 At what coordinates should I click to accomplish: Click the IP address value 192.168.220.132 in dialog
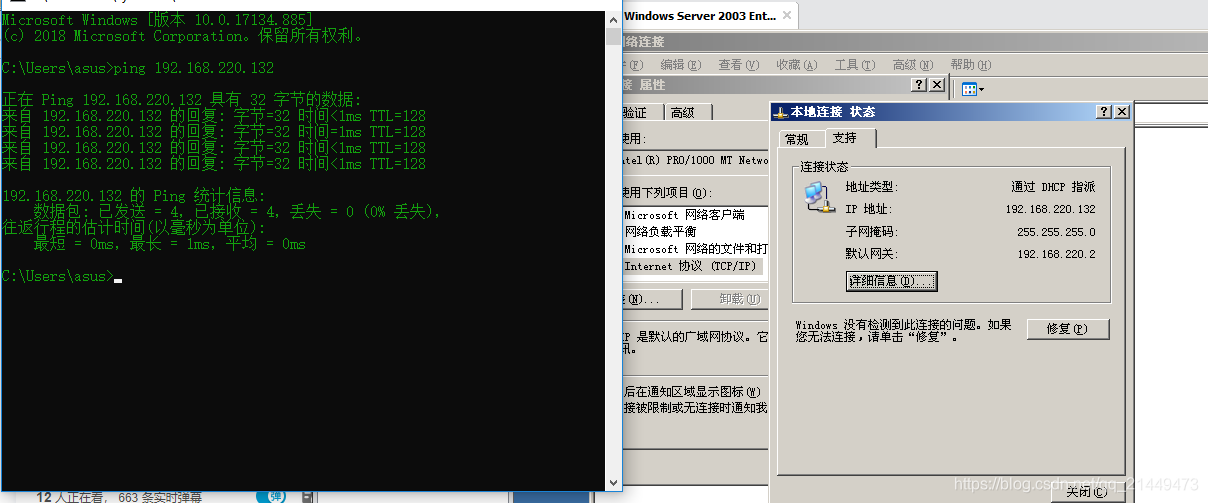tap(1050, 210)
